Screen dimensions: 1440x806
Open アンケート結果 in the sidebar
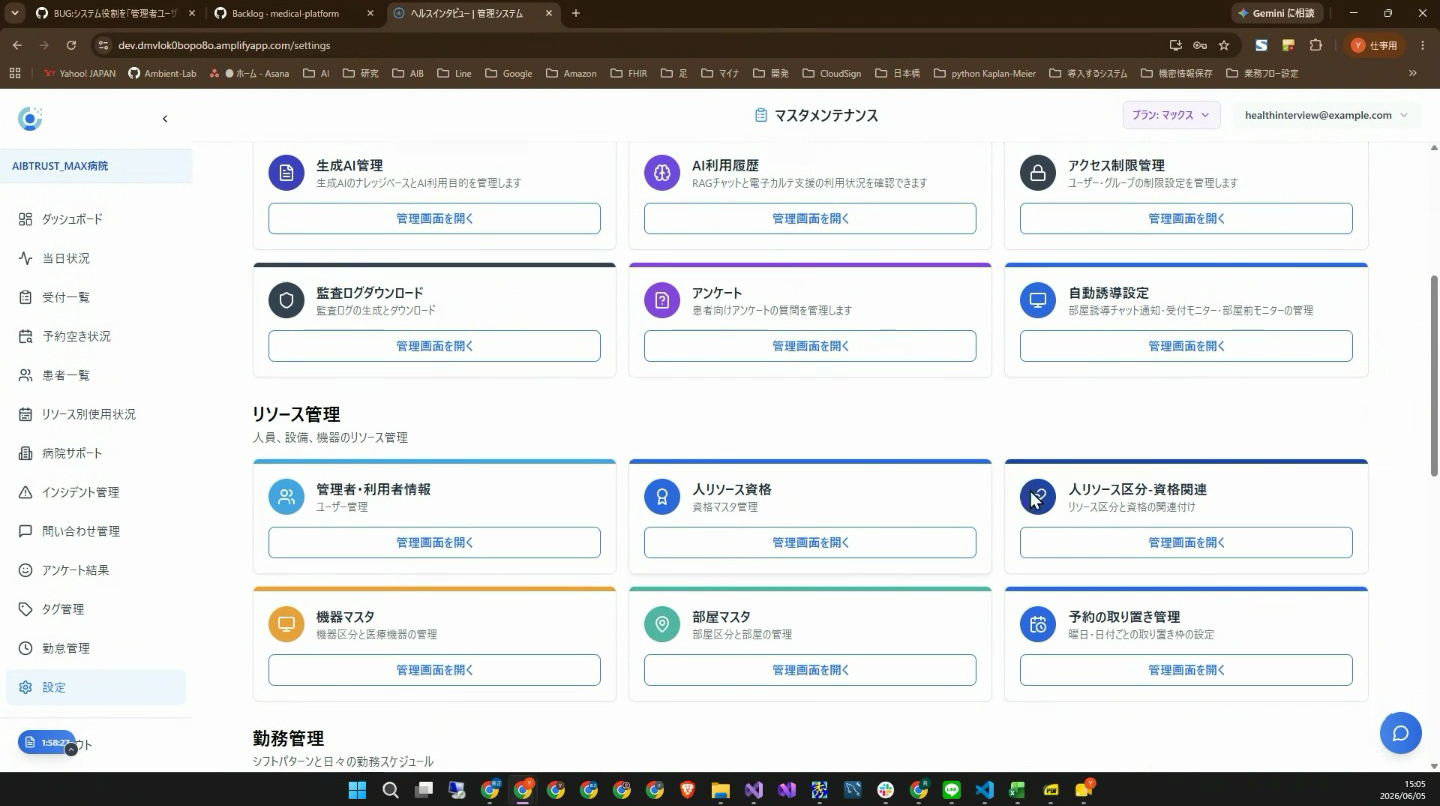click(96, 570)
